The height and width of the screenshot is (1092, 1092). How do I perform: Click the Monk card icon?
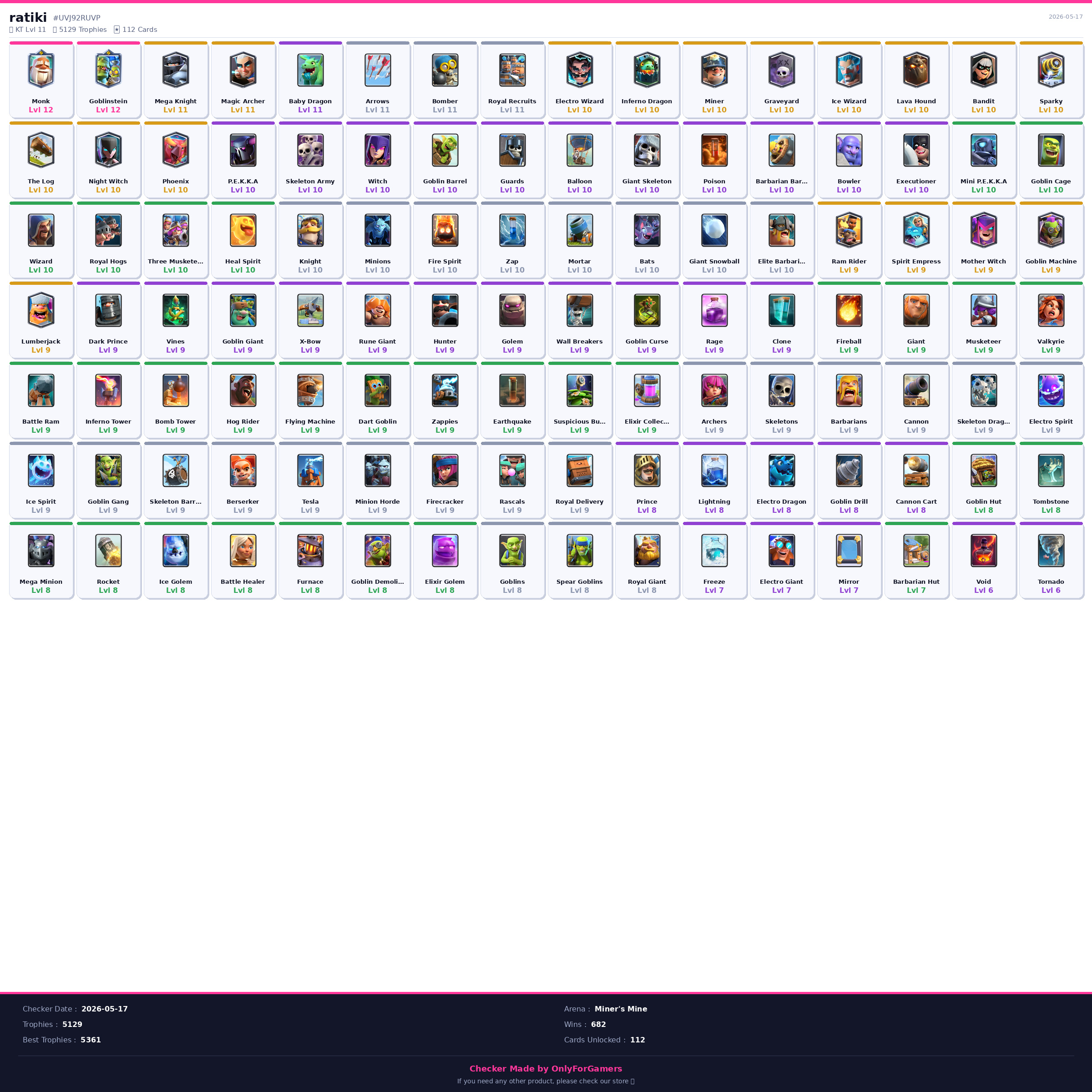pos(41,70)
